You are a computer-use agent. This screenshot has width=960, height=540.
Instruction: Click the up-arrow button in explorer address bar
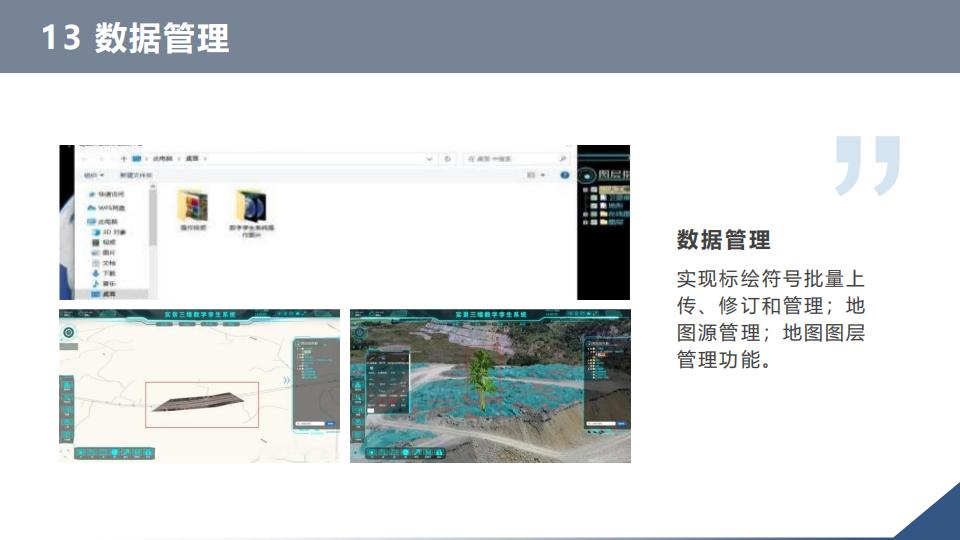click(x=124, y=159)
